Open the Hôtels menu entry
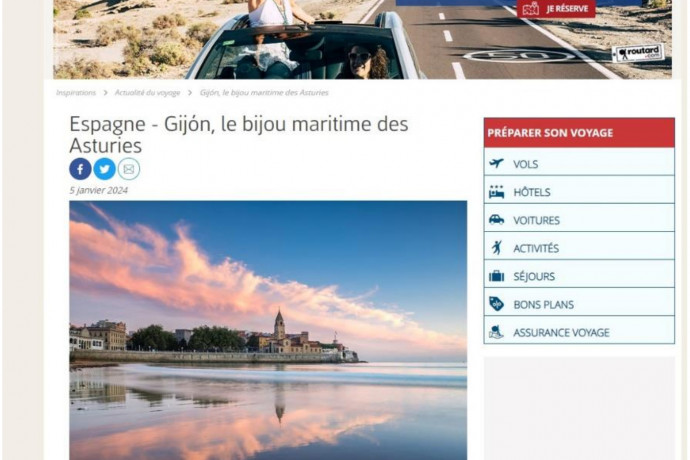The image size is (690, 460). coord(579,190)
